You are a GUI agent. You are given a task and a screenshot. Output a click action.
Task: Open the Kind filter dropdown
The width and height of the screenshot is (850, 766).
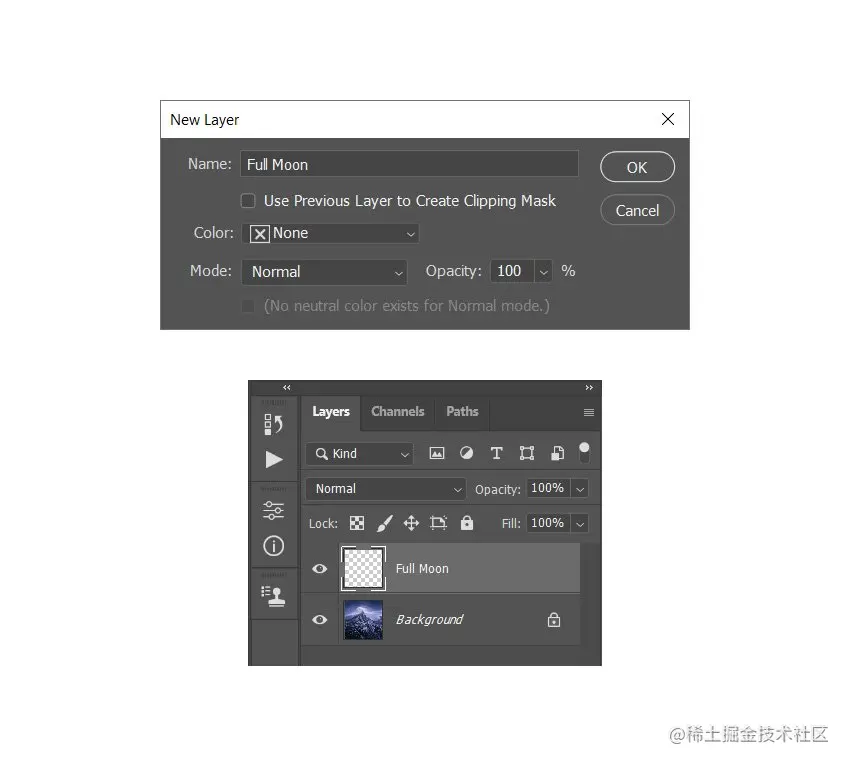tap(359, 453)
